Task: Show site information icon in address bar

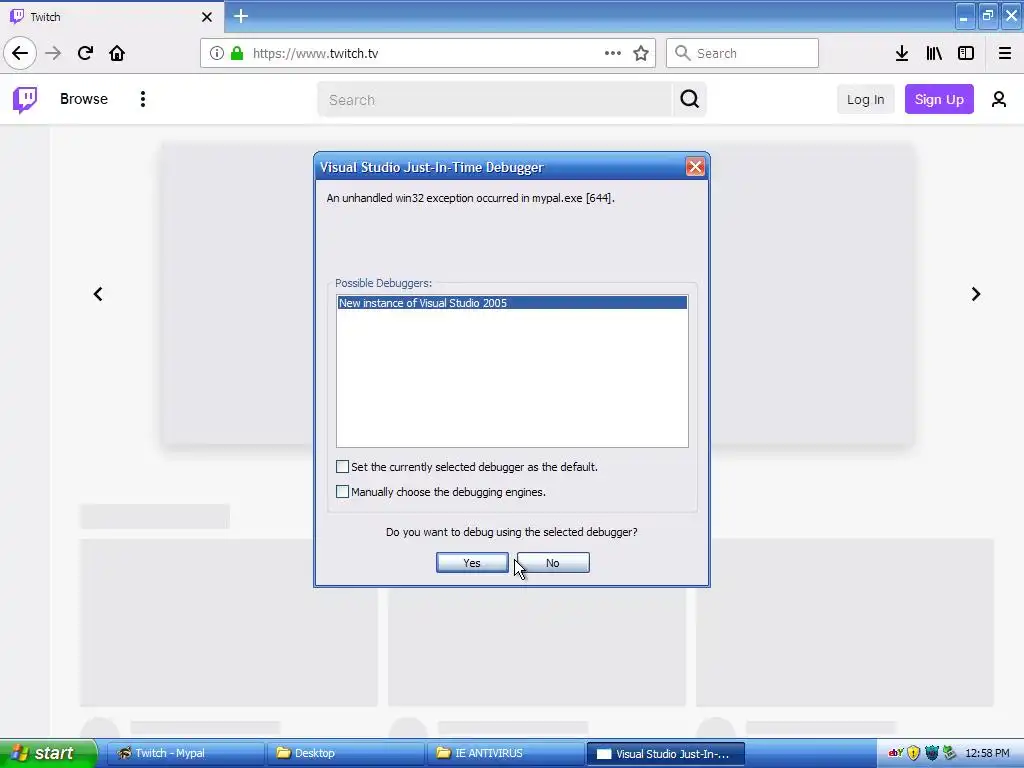Action: (x=217, y=53)
